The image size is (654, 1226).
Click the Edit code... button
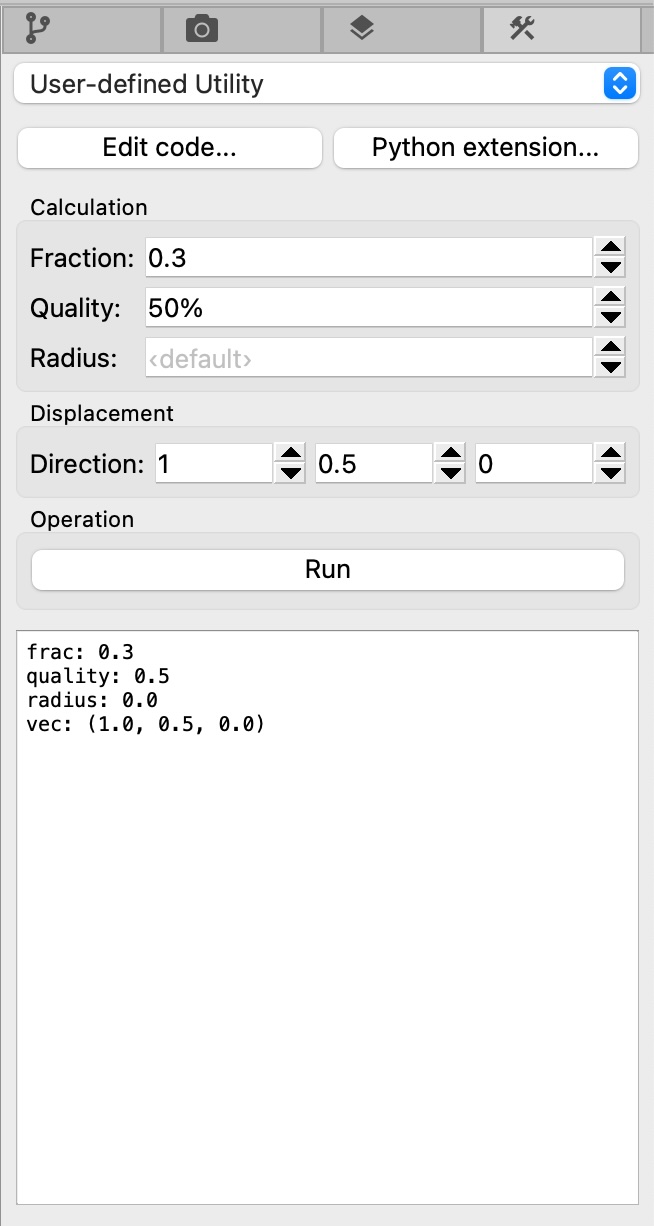(x=169, y=148)
